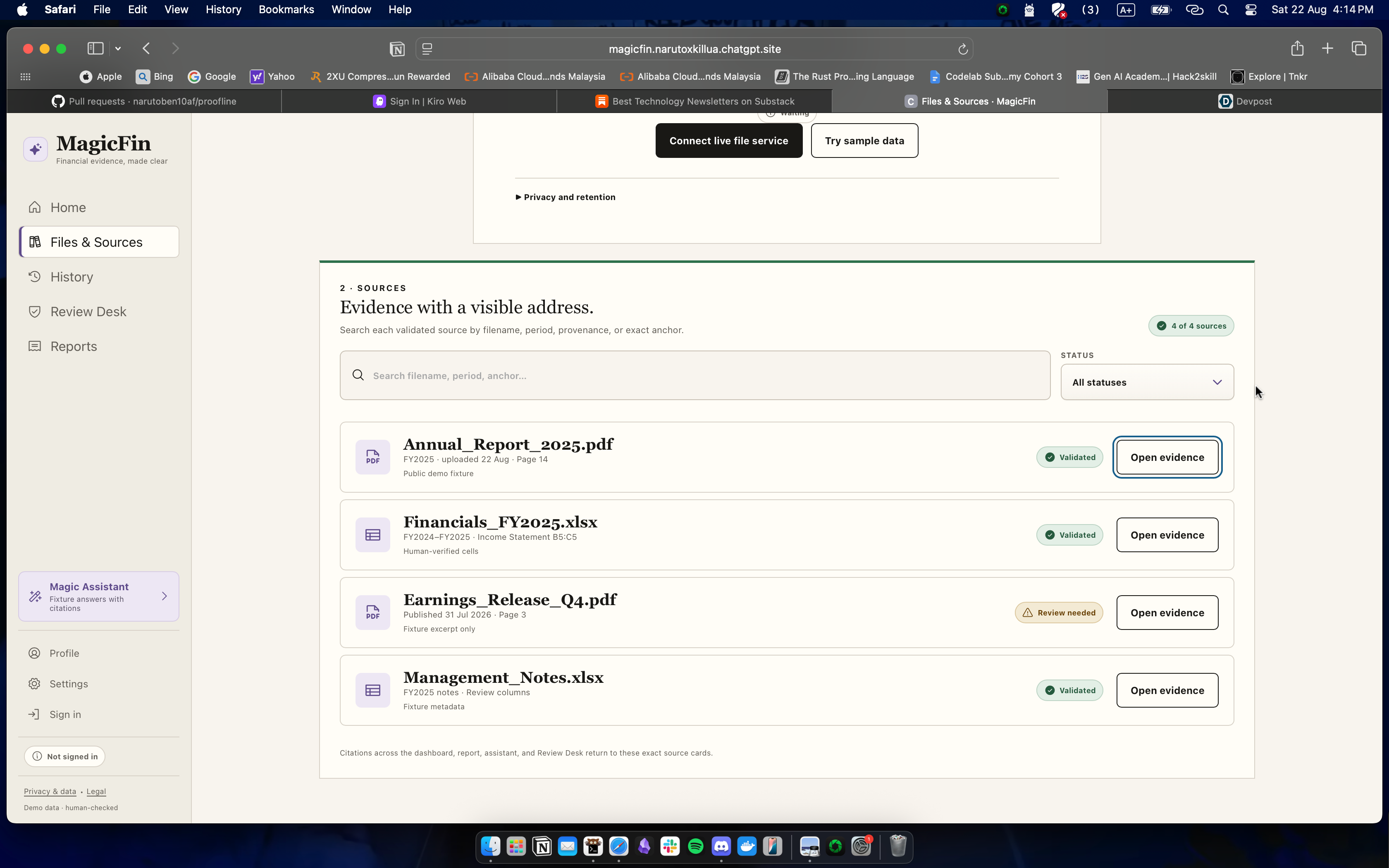Open the All statuses dropdown
This screenshot has width=1389, height=868.
(1147, 382)
